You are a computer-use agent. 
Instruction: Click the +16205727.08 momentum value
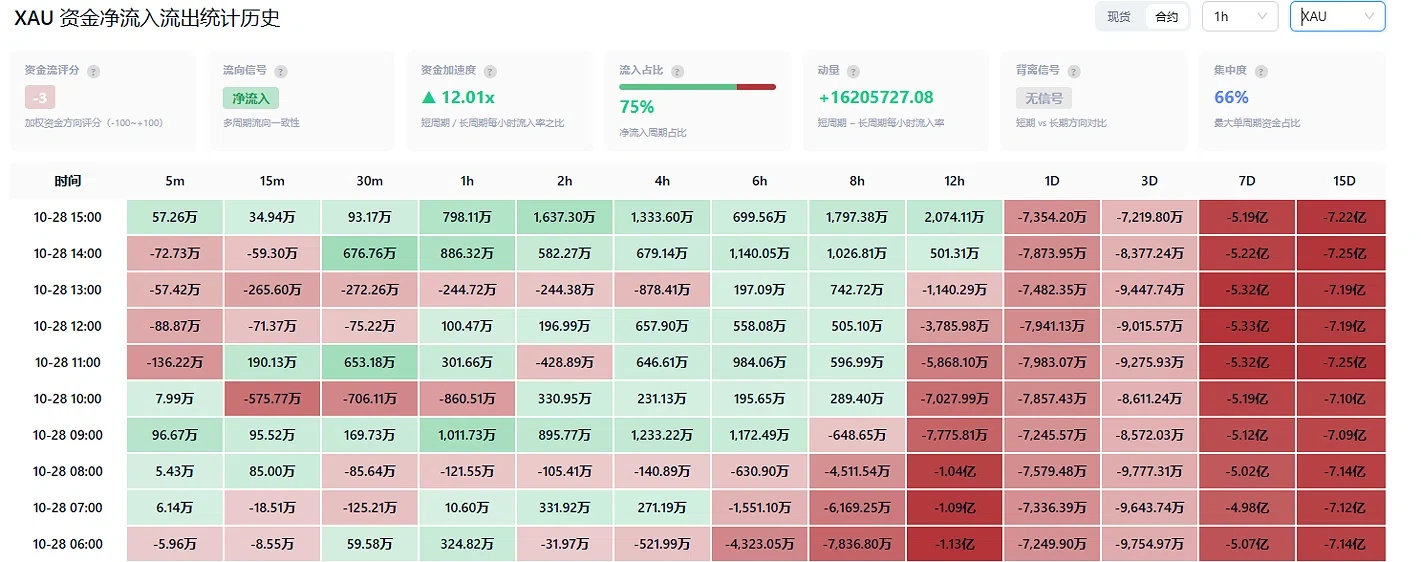click(x=875, y=97)
